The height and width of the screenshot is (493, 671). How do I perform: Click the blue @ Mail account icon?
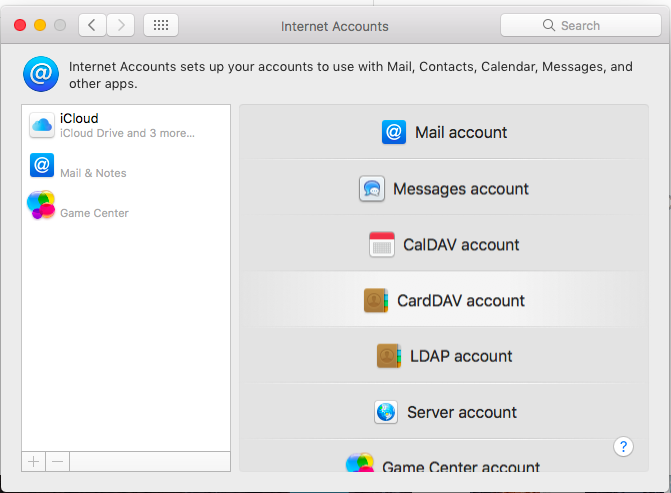394,132
